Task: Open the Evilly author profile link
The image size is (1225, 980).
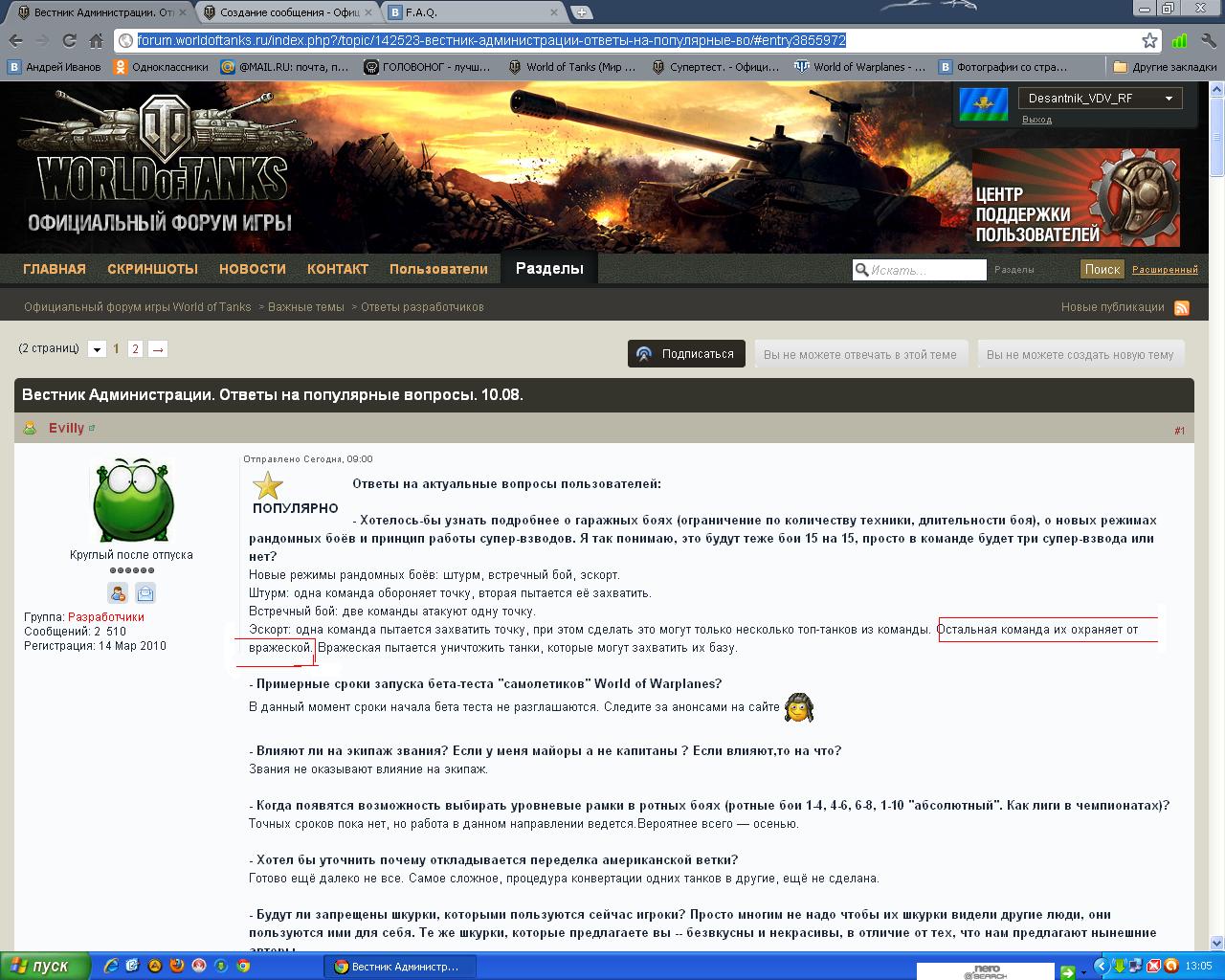Action: tap(67, 428)
